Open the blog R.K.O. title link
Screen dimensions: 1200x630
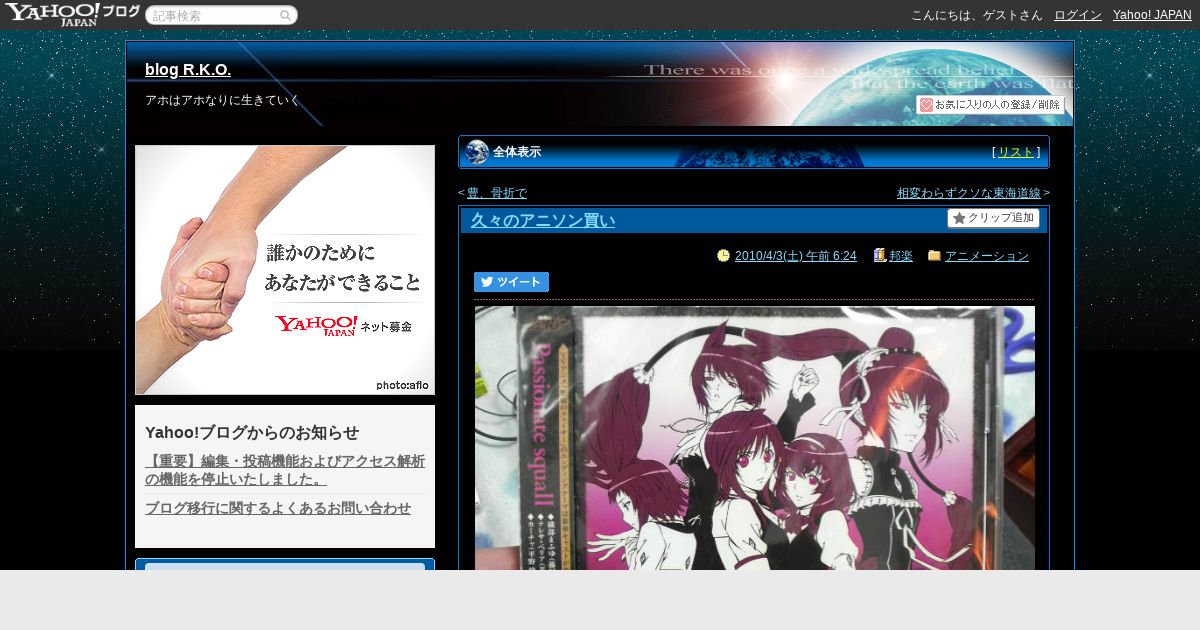point(188,69)
